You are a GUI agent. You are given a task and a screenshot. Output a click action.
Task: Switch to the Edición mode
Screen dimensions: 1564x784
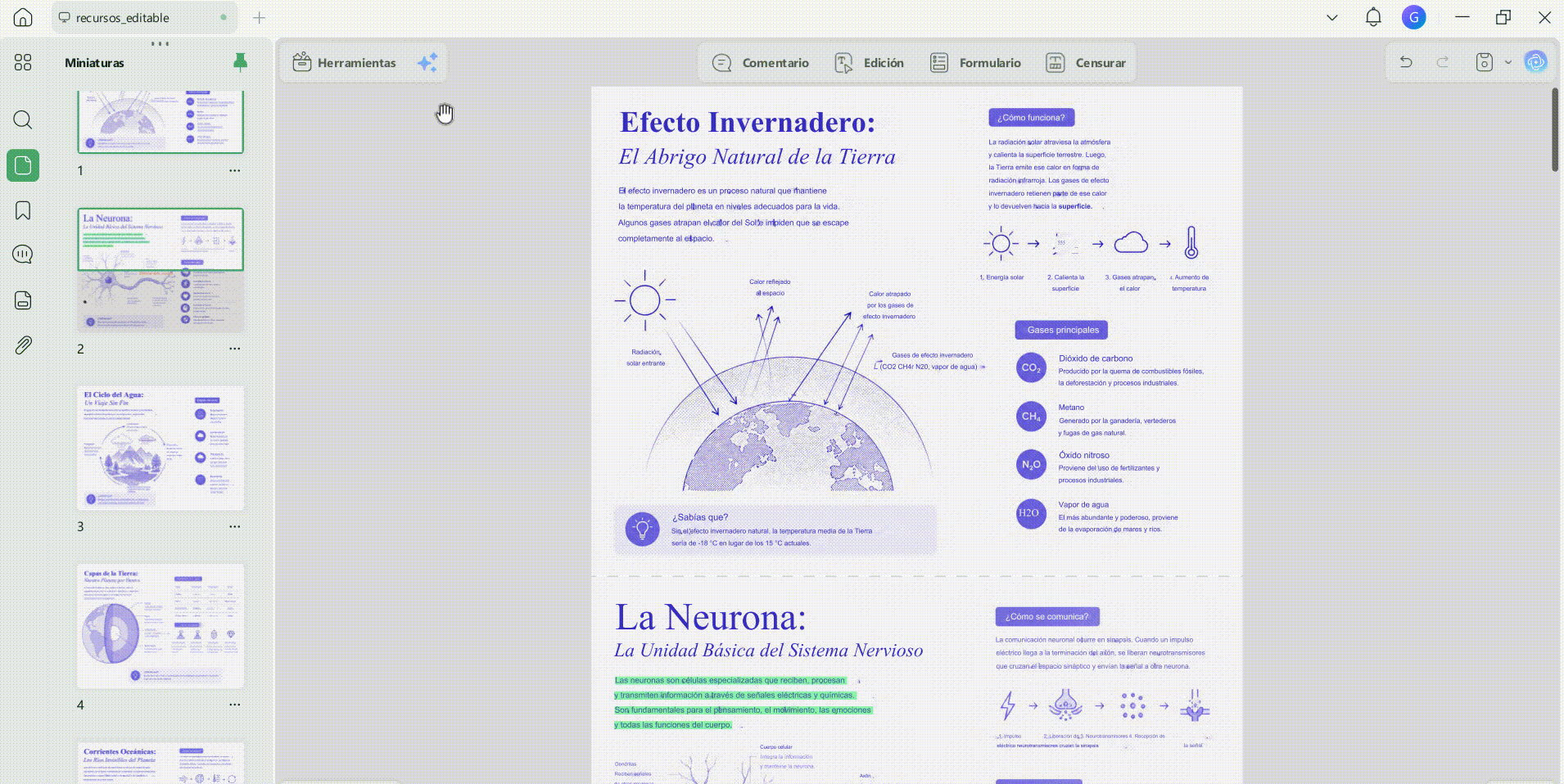point(870,63)
